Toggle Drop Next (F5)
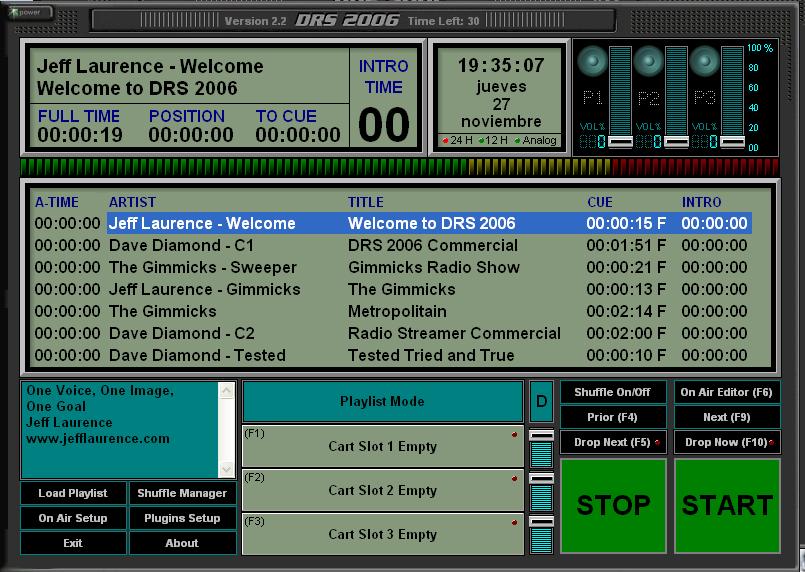 coord(612,442)
